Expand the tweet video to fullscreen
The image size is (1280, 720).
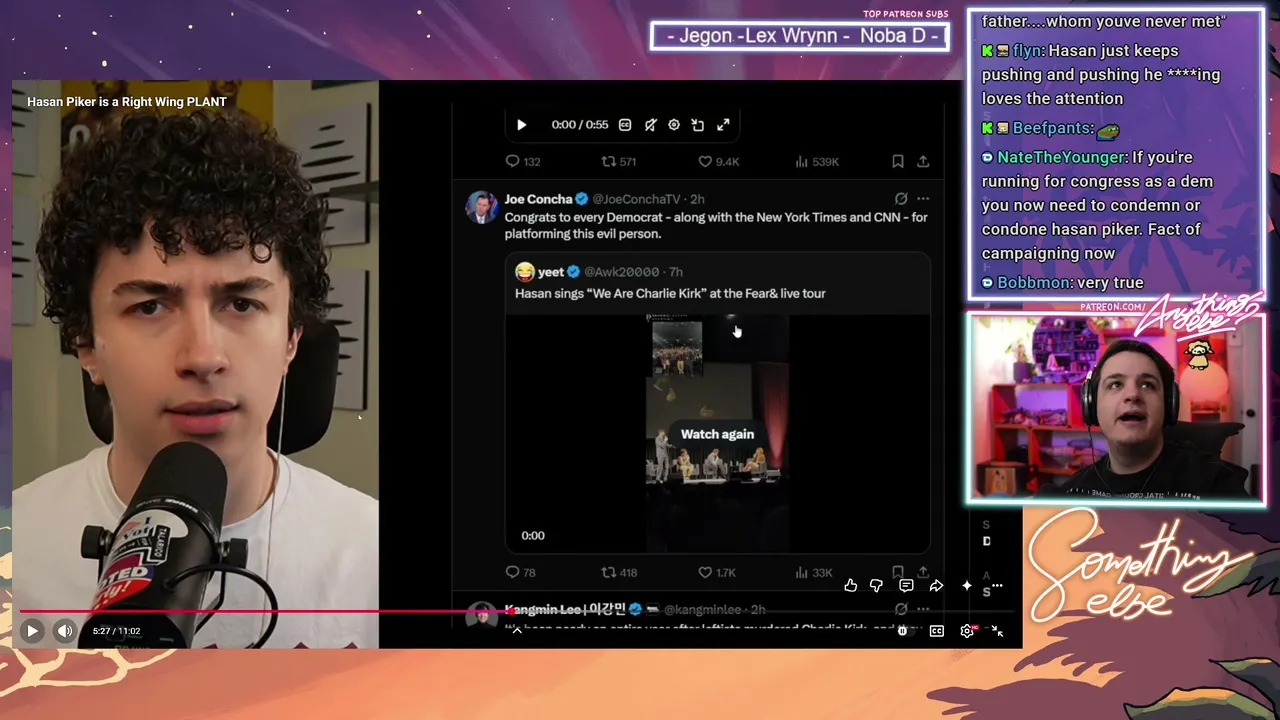[723, 125]
